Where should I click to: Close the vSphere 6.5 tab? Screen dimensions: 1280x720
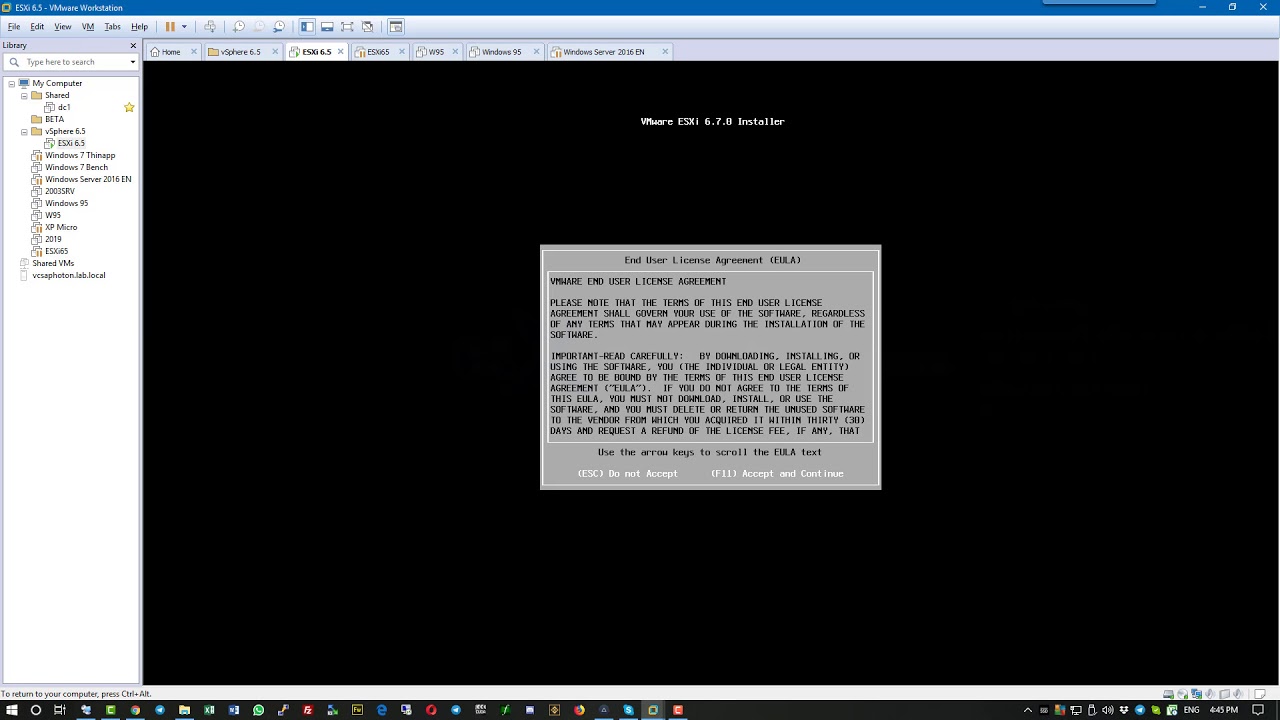pyautogui.click(x=273, y=52)
